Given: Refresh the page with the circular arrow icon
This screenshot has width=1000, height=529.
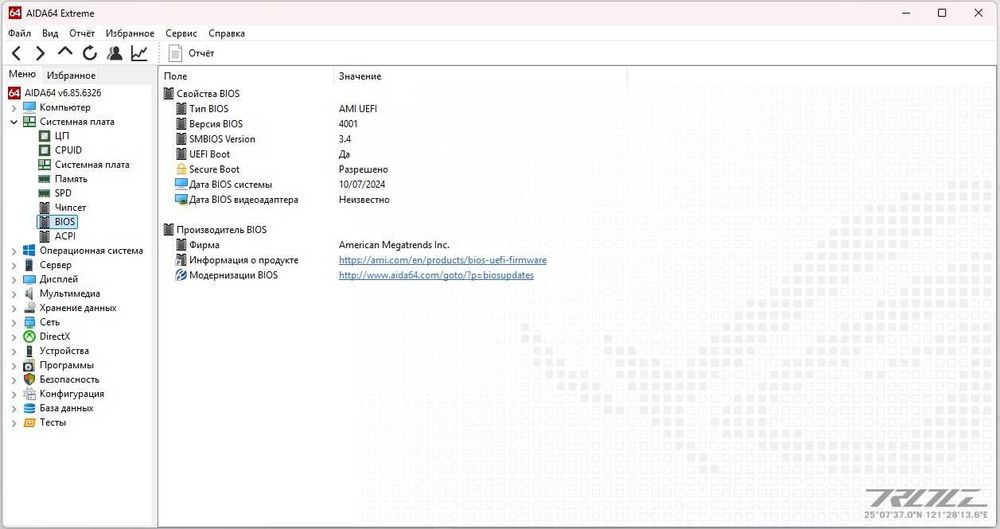Looking at the screenshot, I should 90,54.
